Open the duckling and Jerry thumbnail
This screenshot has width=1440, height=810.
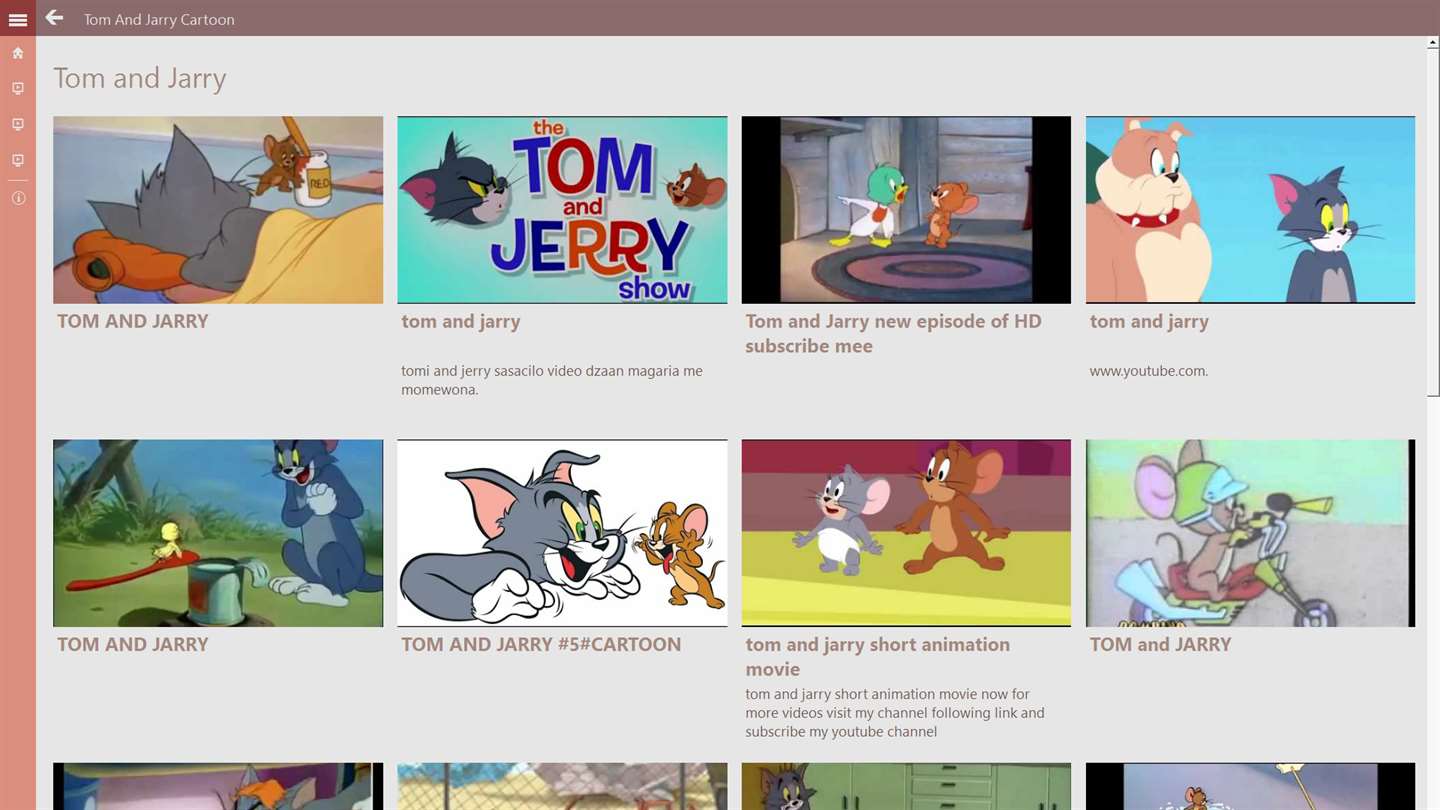[906, 210]
